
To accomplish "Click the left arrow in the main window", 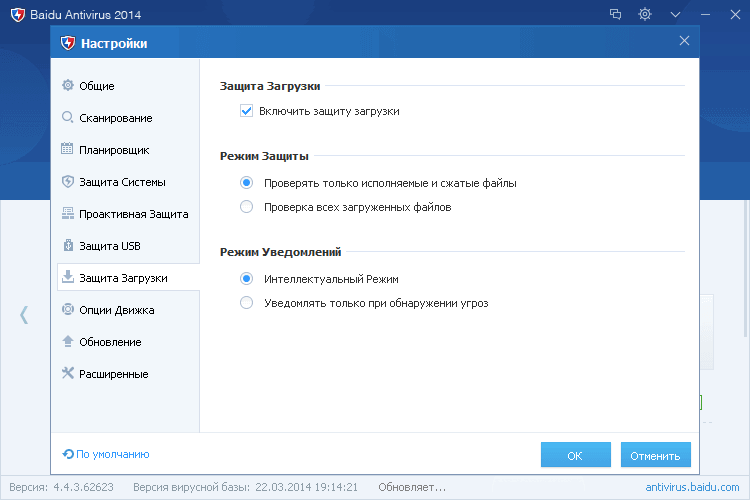I will 24,315.
